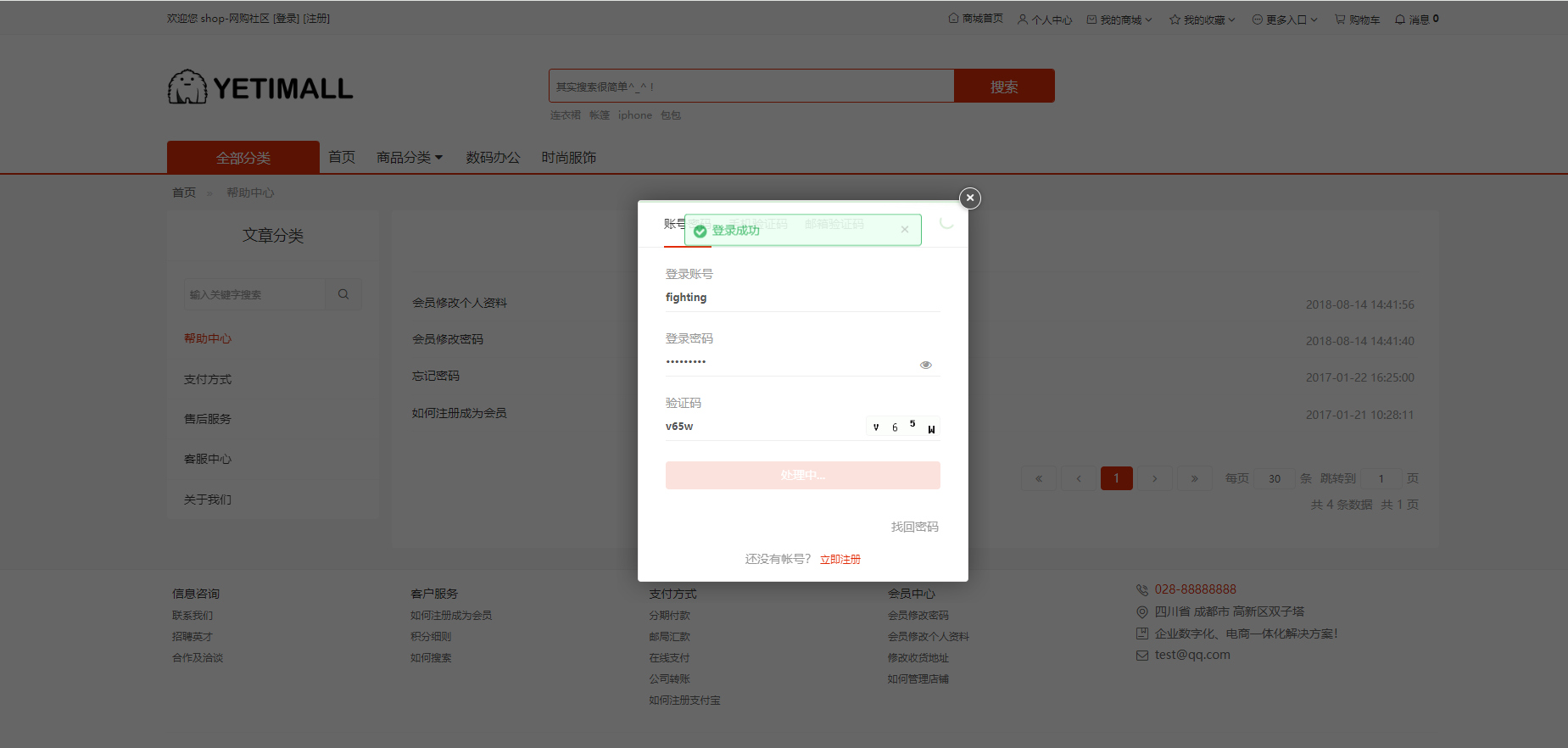
Task: Go to 商城首页 from top bar
Action: tap(975, 19)
